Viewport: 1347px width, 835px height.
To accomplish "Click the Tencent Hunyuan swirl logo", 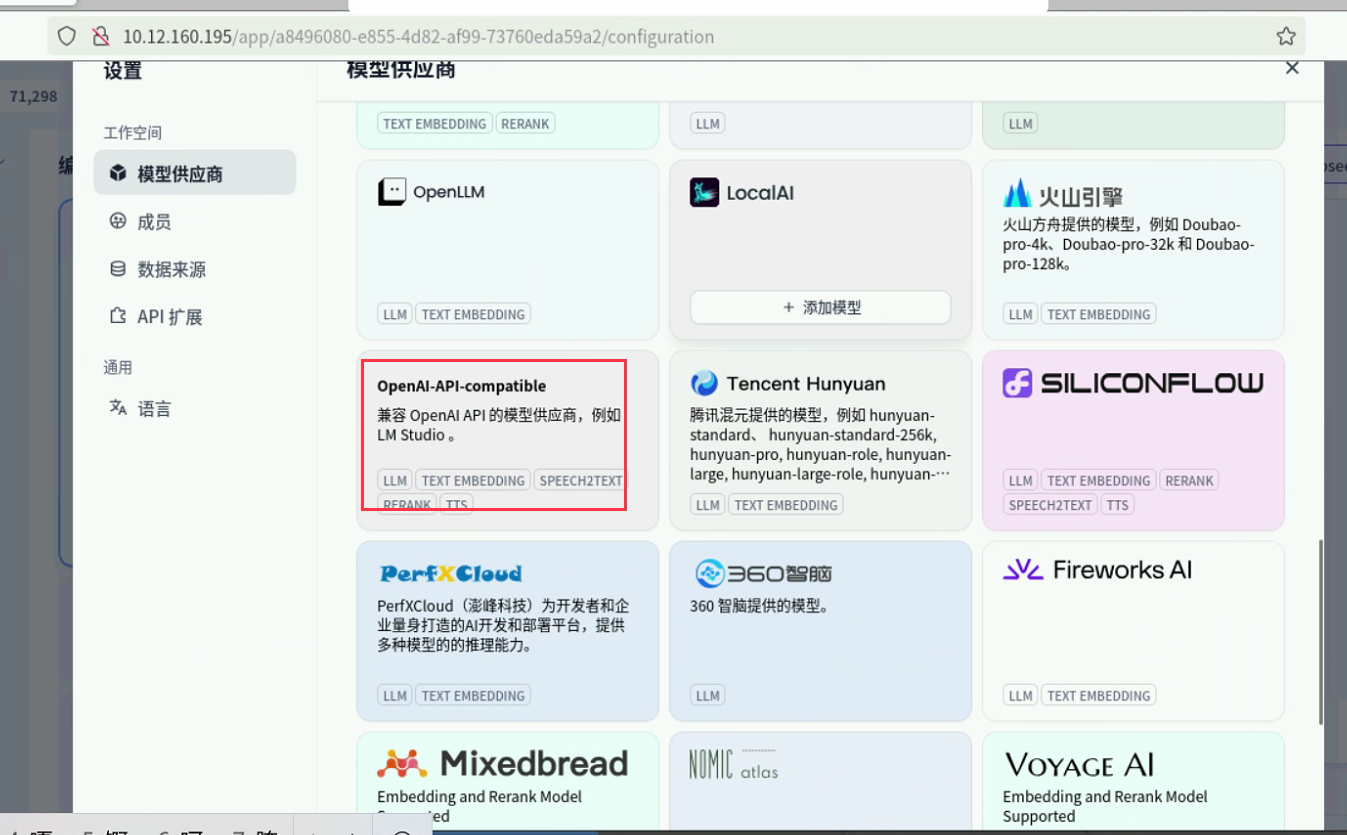I will 704,383.
